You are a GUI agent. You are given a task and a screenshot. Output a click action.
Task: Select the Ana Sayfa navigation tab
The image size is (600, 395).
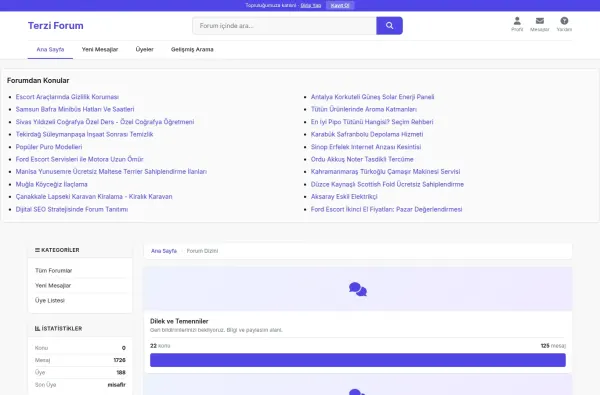pyautogui.click(x=50, y=49)
